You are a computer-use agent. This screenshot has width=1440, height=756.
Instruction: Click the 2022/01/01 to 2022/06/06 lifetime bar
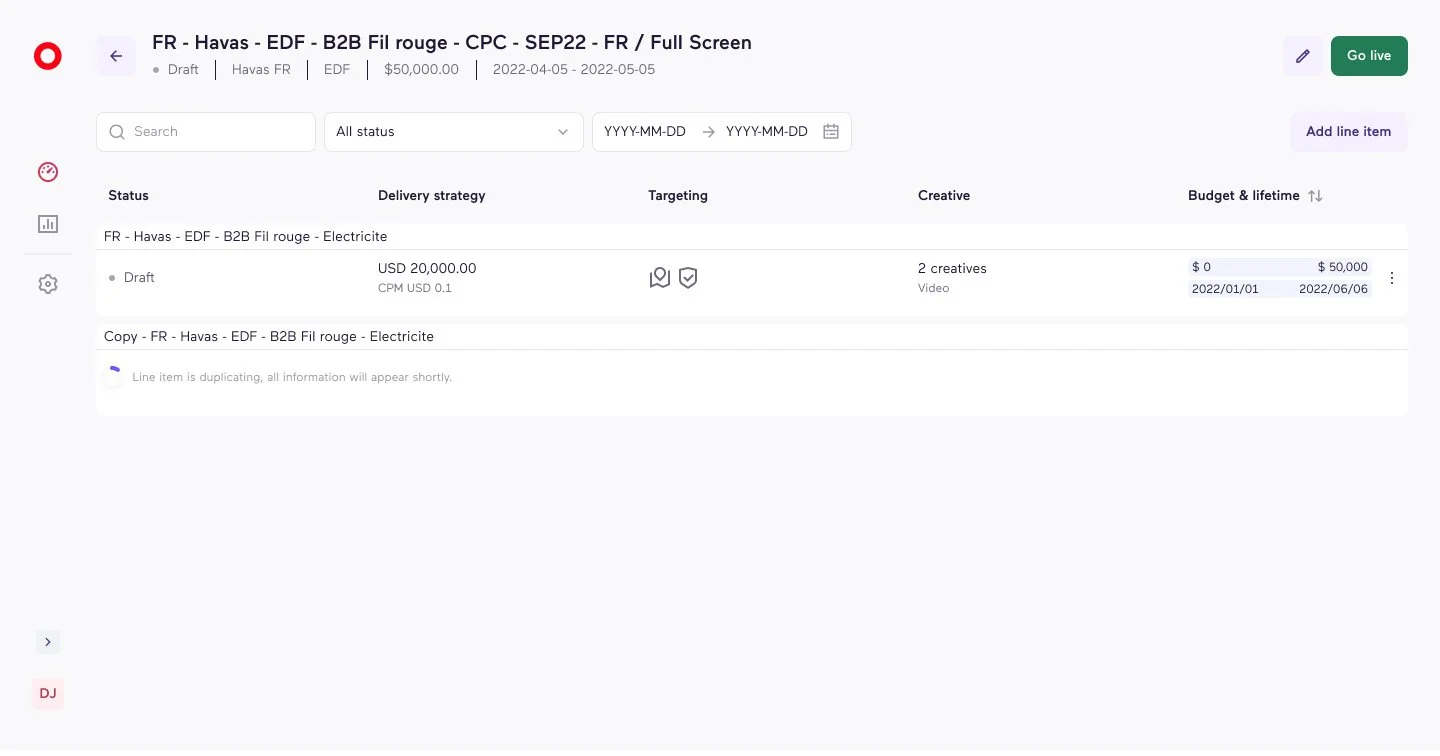[x=1280, y=289]
